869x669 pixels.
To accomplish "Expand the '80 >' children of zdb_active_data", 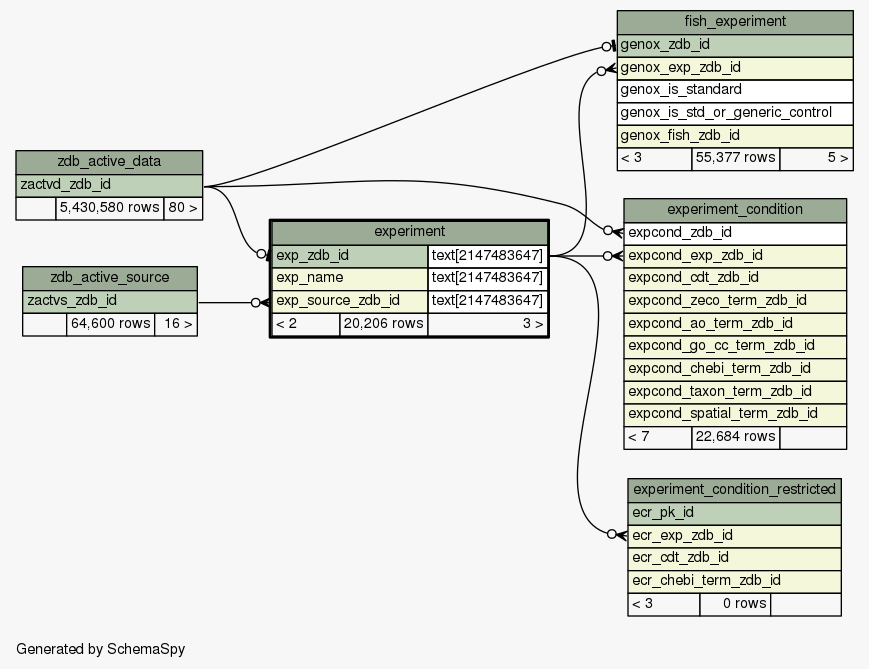I will pyautogui.click(x=182, y=209).
